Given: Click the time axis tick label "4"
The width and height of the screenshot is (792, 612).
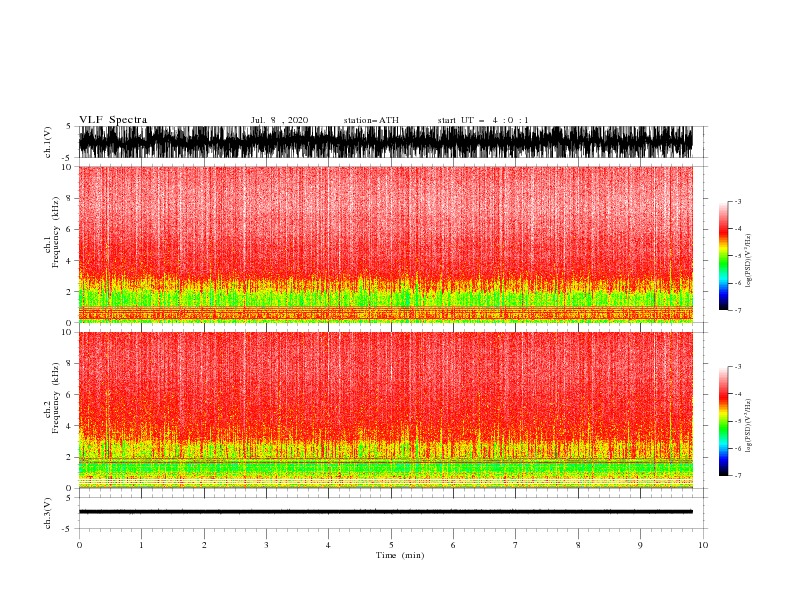Looking at the screenshot, I should tap(328, 545).
